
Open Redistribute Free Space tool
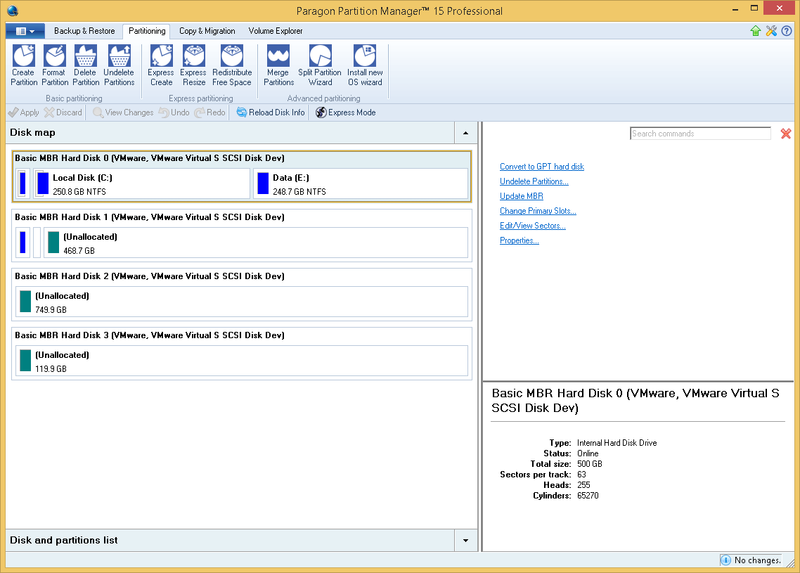pyautogui.click(x=232, y=65)
